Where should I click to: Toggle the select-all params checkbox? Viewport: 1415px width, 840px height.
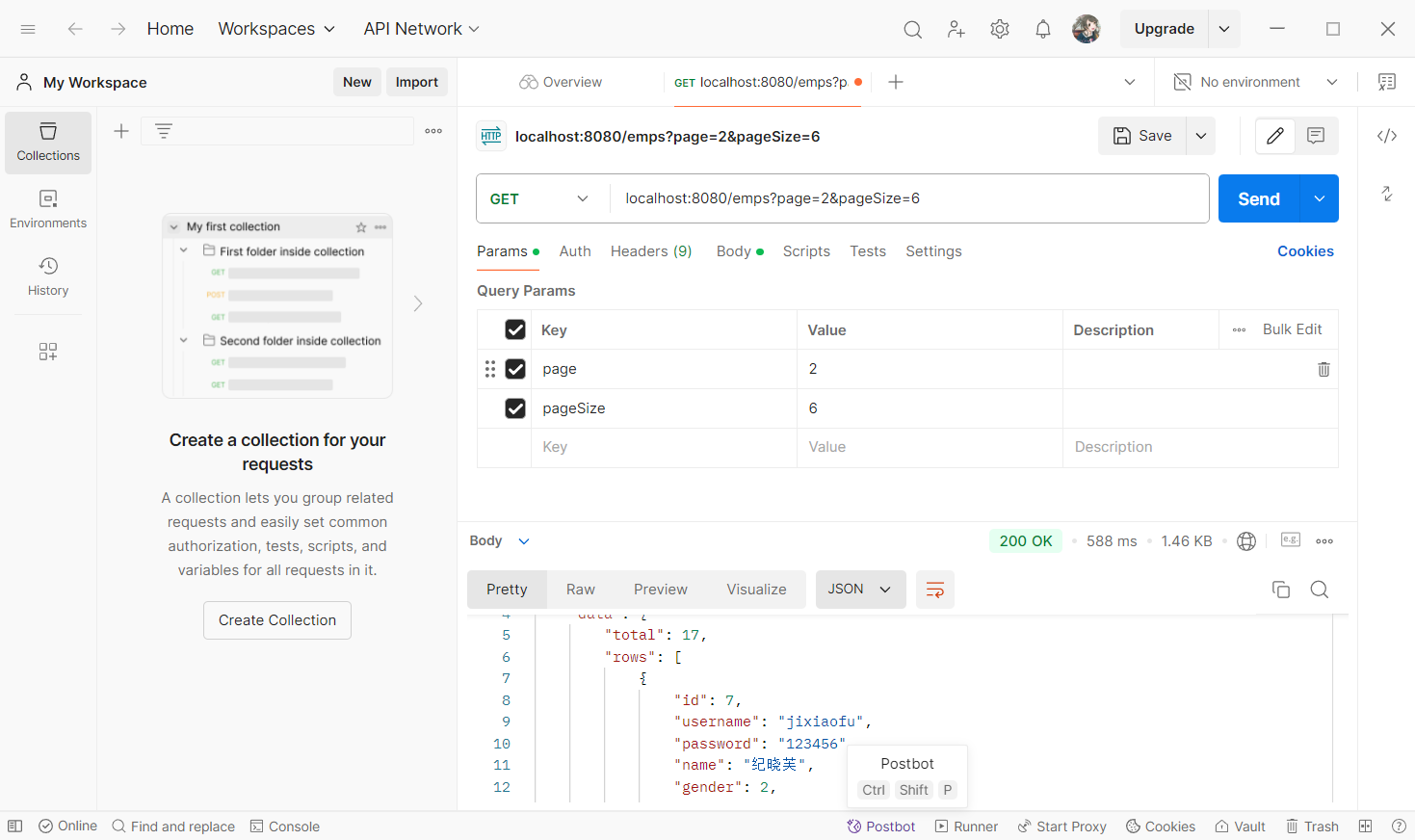tap(515, 329)
